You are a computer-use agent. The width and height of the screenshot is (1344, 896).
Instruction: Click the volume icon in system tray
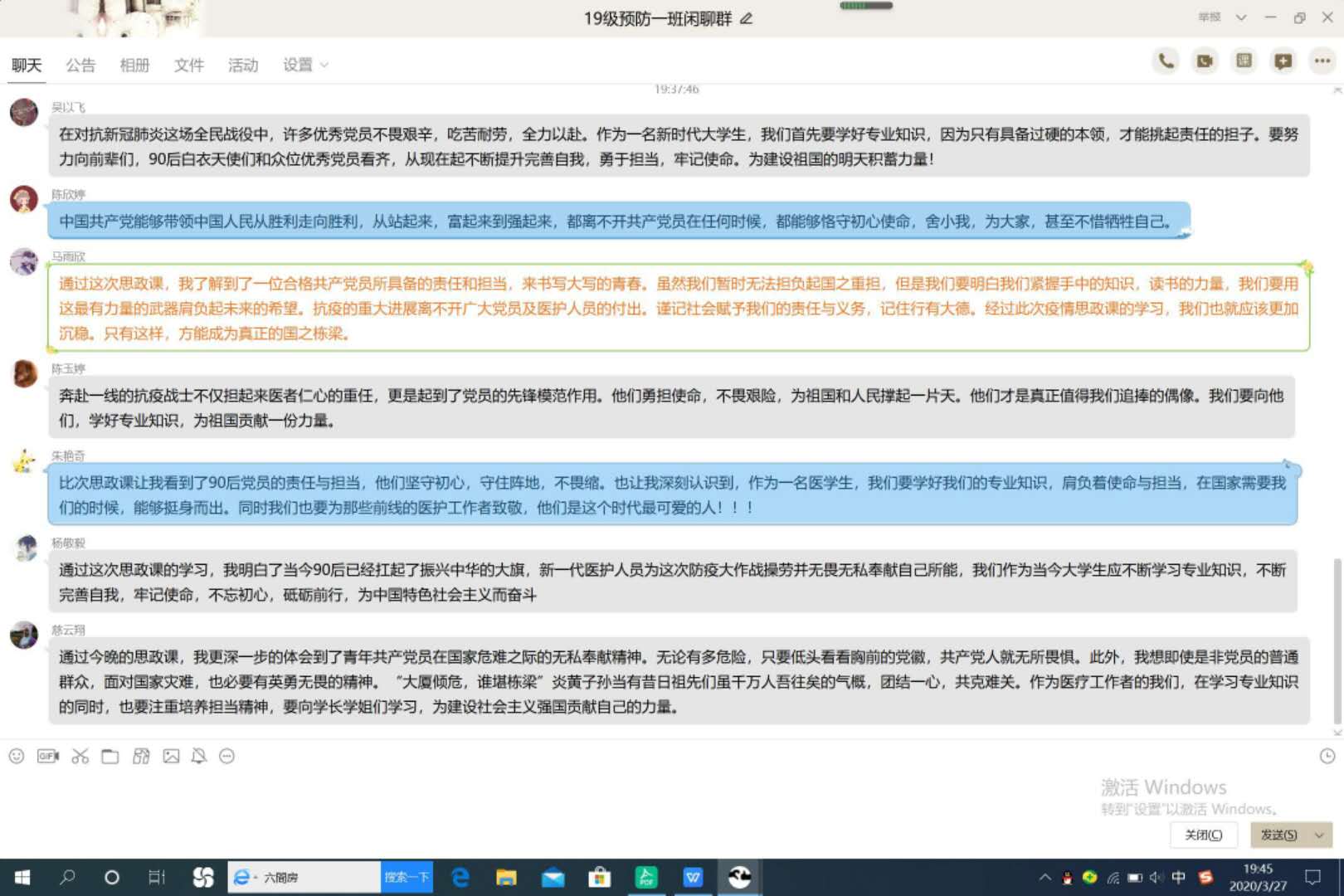tap(1157, 877)
